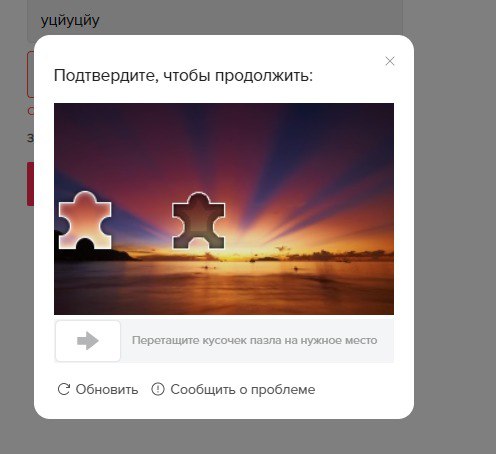Image resolution: width=496 pixels, height=454 pixels.
Task: Open the Сообщить о проблеме link
Action: pyautogui.click(x=243, y=389)
